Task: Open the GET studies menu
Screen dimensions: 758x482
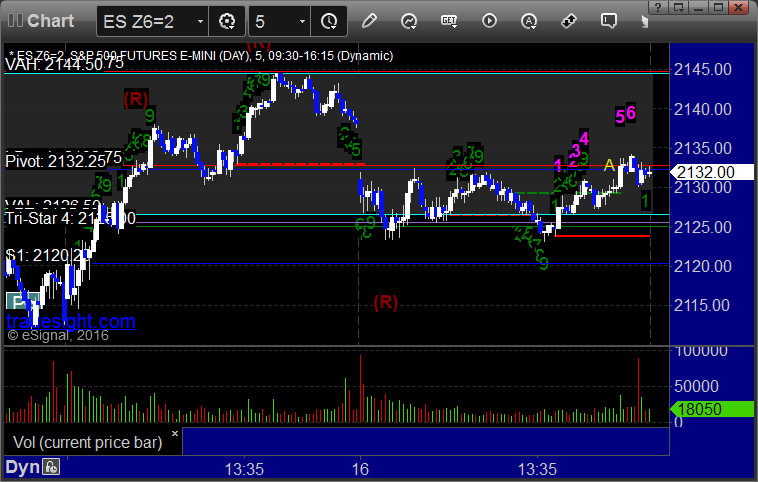Action: tap(449, 21)
